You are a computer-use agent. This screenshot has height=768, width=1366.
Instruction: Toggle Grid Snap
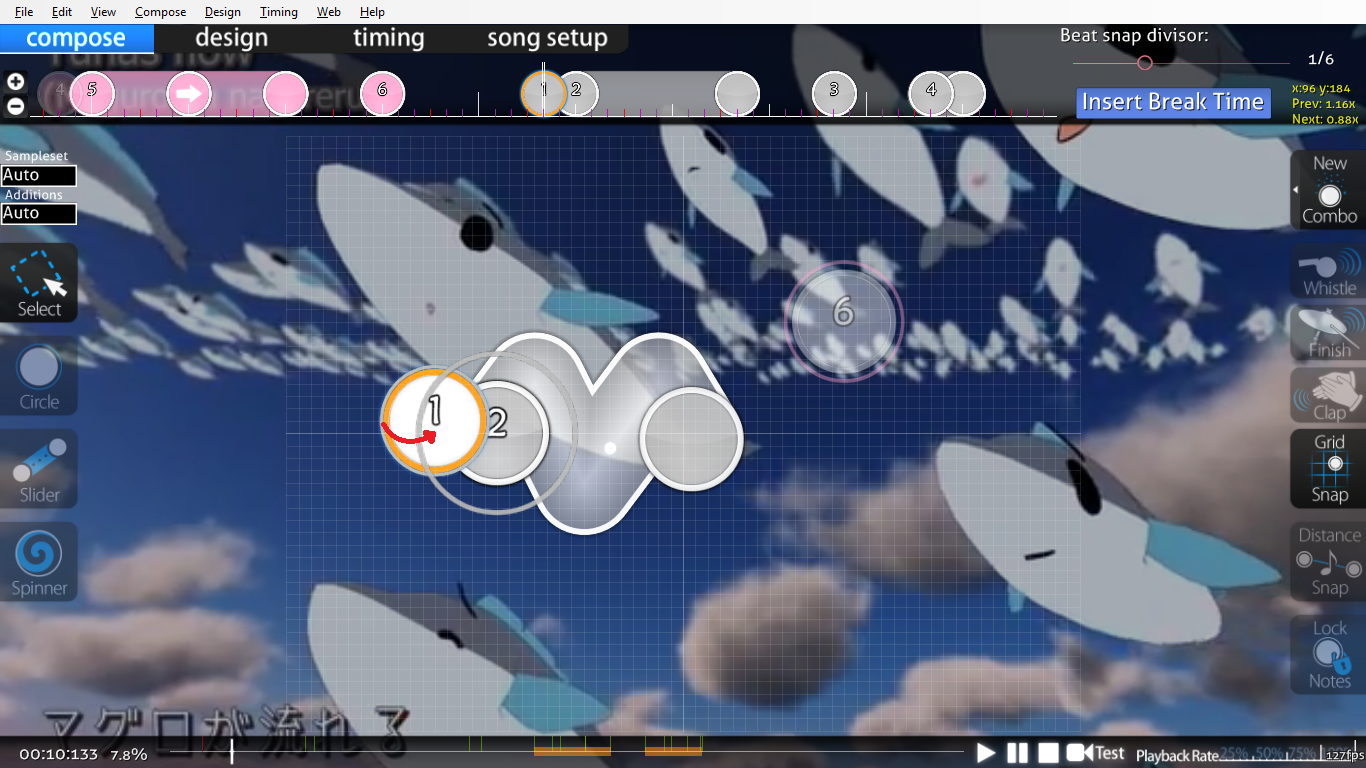1329,468
